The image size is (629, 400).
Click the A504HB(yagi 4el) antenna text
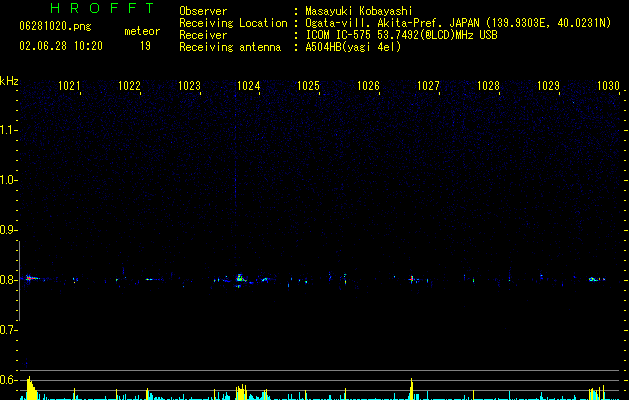353,47
